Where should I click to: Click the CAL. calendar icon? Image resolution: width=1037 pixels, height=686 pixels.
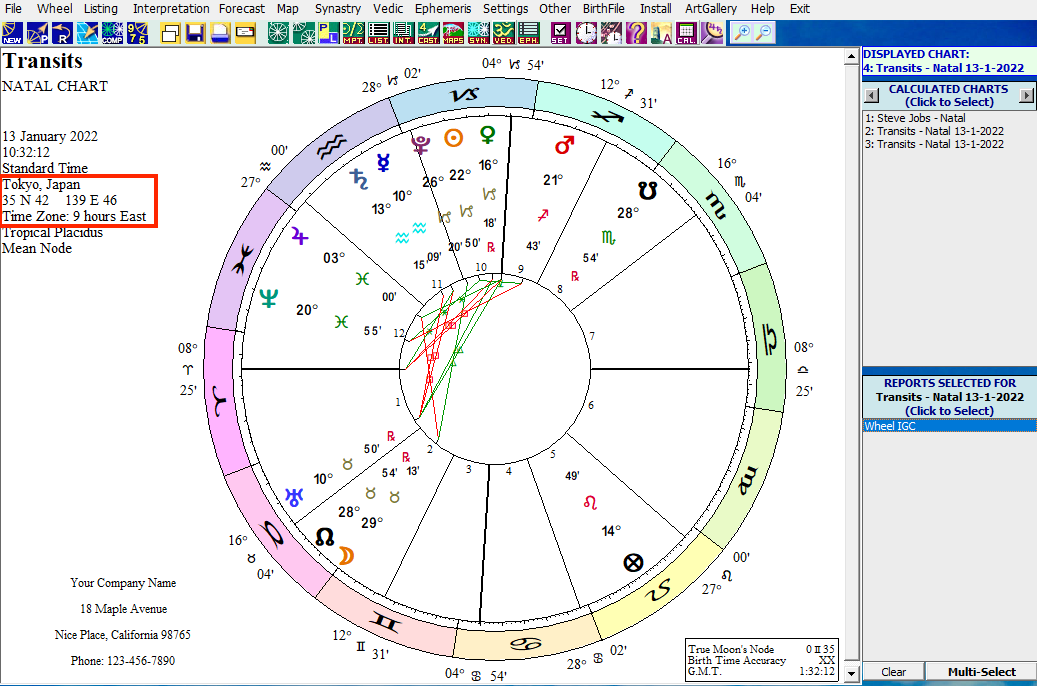pyautogui.click(x=686, y=33)
